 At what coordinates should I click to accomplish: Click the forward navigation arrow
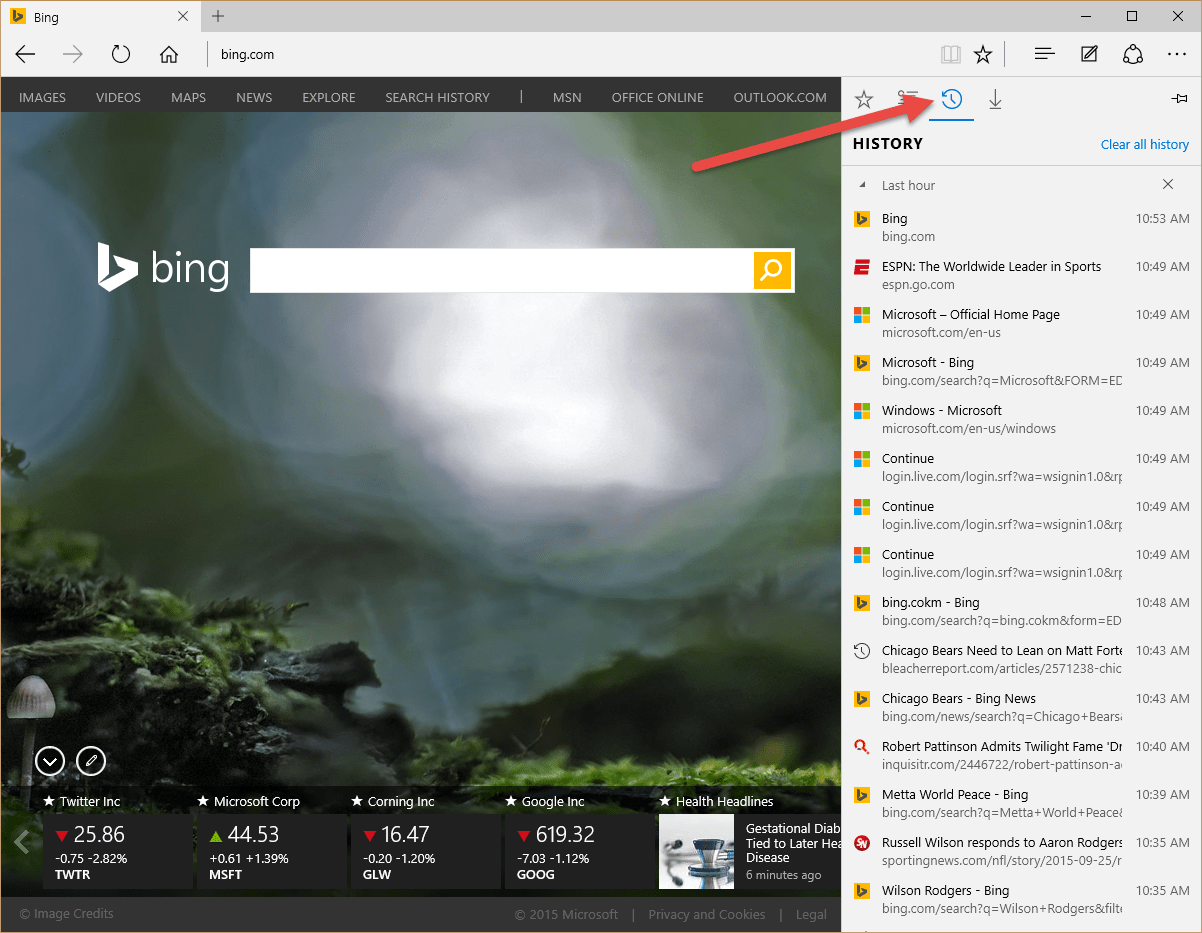point(73,54)
